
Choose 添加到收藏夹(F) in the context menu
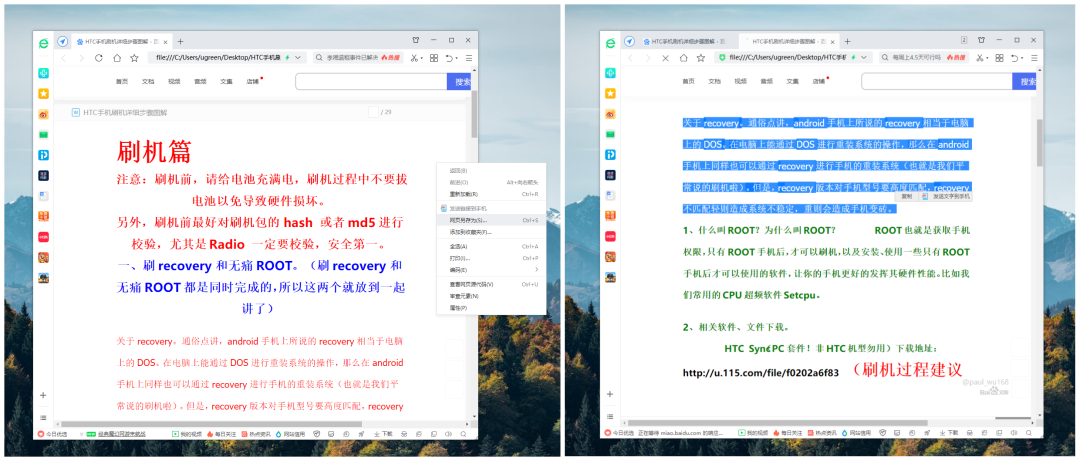(490, 232)
